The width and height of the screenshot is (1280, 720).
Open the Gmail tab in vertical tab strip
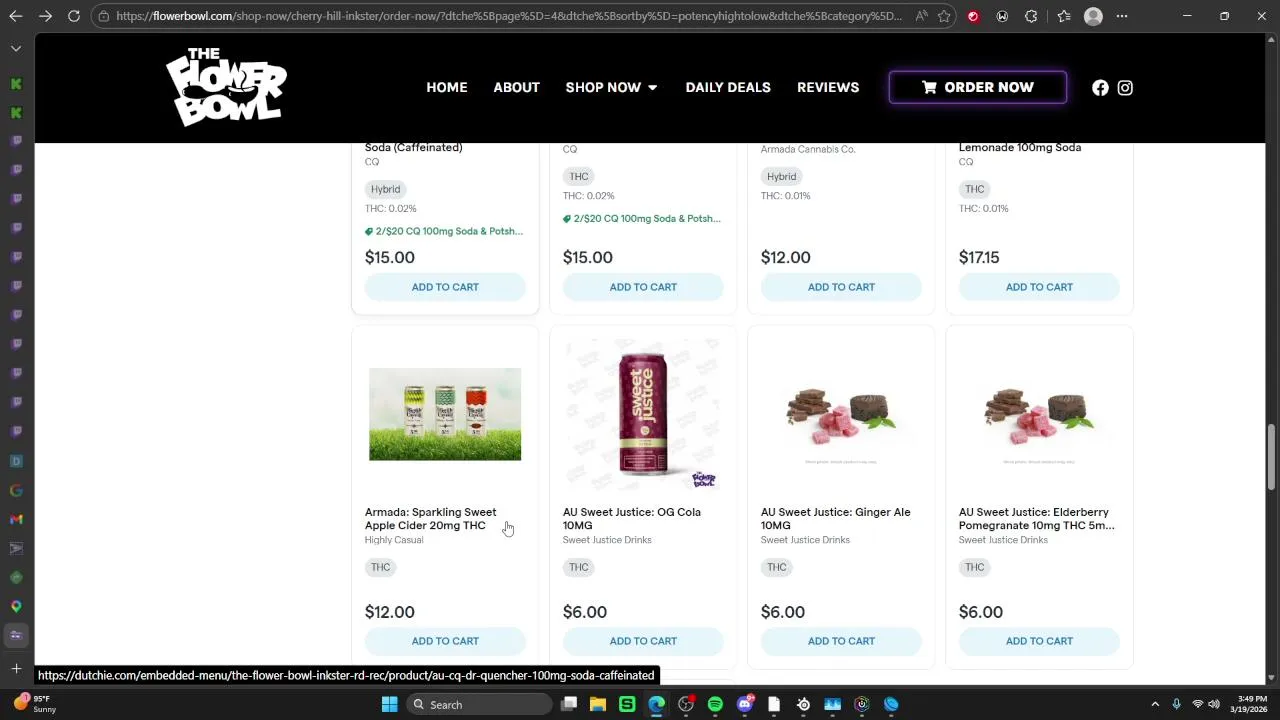click(x=16, y=519)
